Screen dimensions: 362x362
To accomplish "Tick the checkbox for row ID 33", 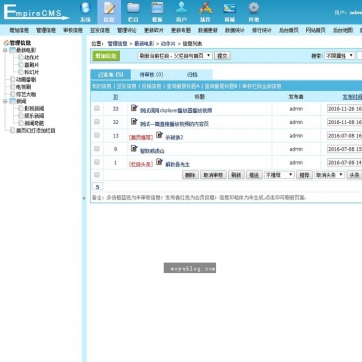I will tap(97, 108).
